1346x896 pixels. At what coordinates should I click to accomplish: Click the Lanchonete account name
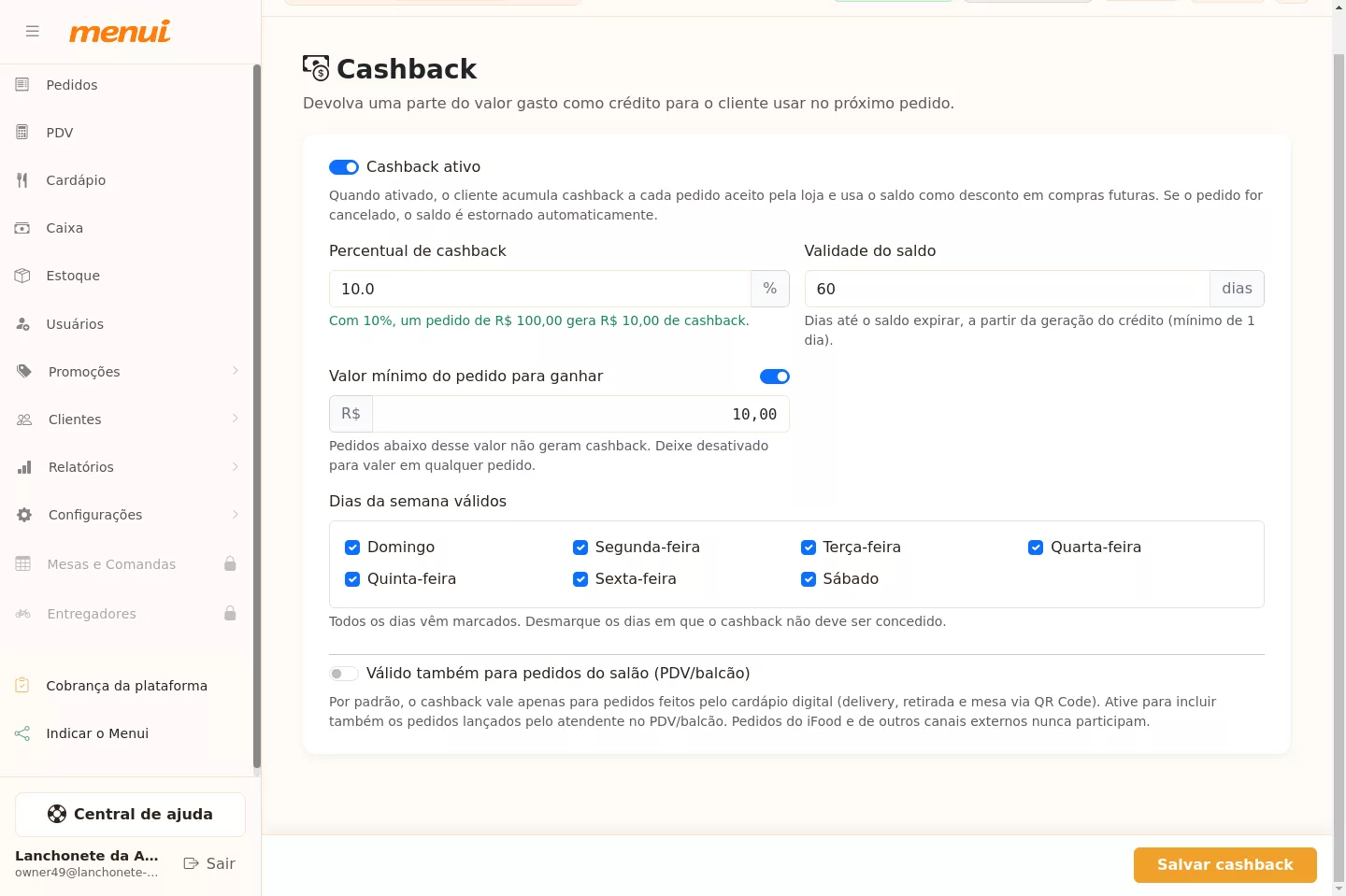click(x=87, y=856)
